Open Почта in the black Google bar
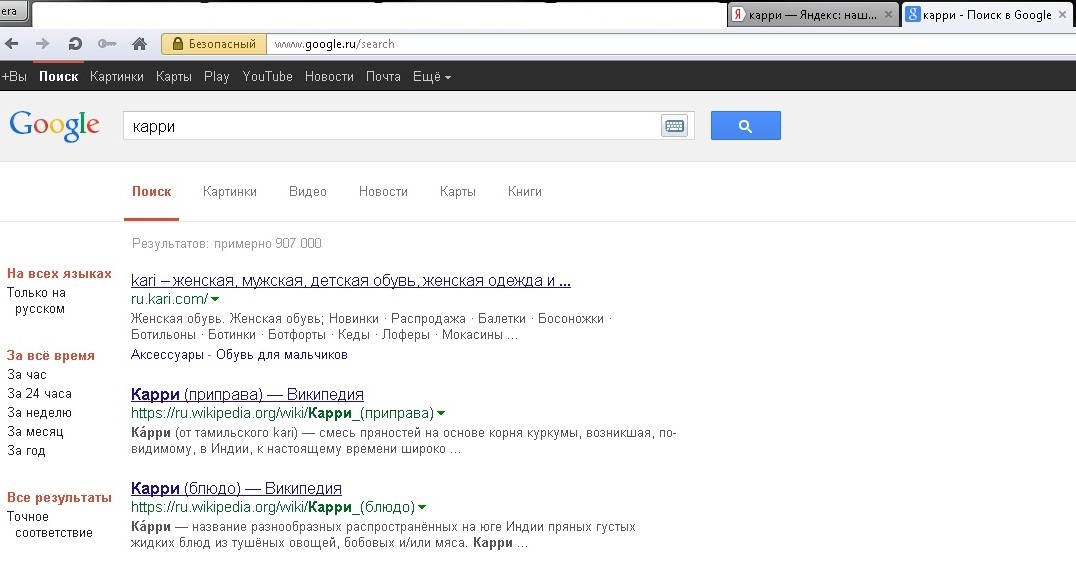Screen dimensions: 1076x569 click(383, 76)
